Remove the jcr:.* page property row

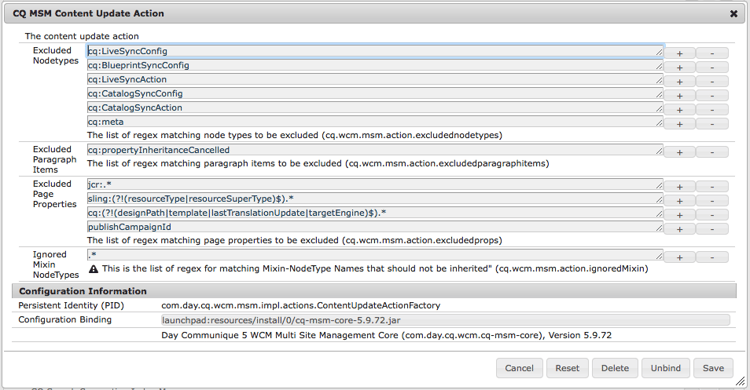(712, 187)
